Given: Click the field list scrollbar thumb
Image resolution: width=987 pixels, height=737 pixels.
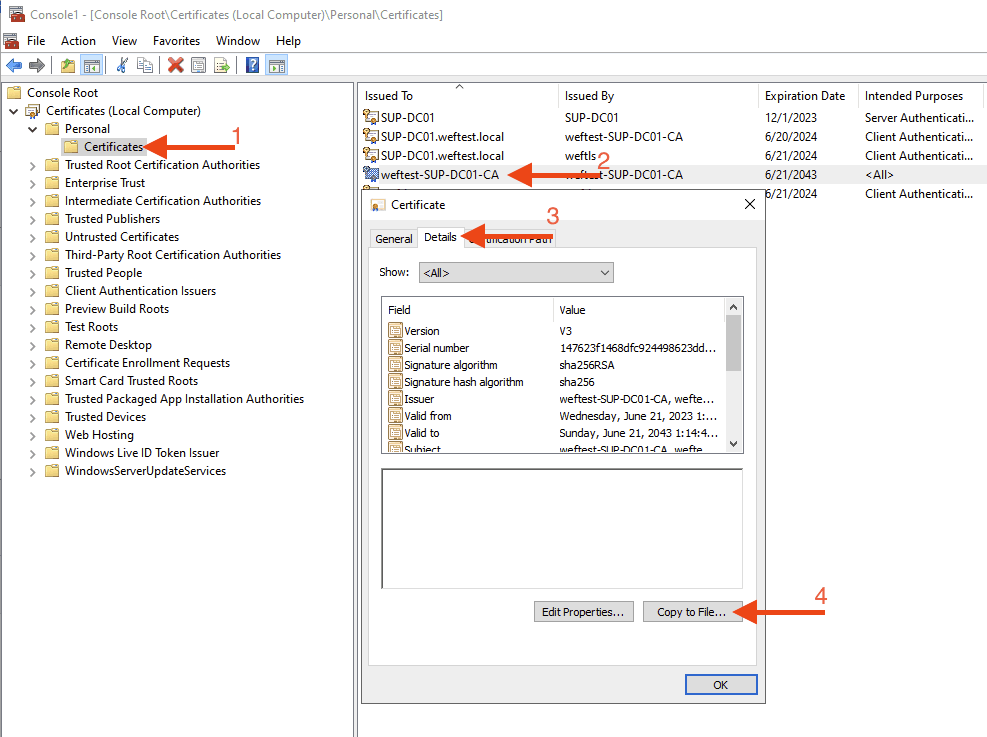Looking at the screenshot, I should pyautogui.click(x=733, y=343).
